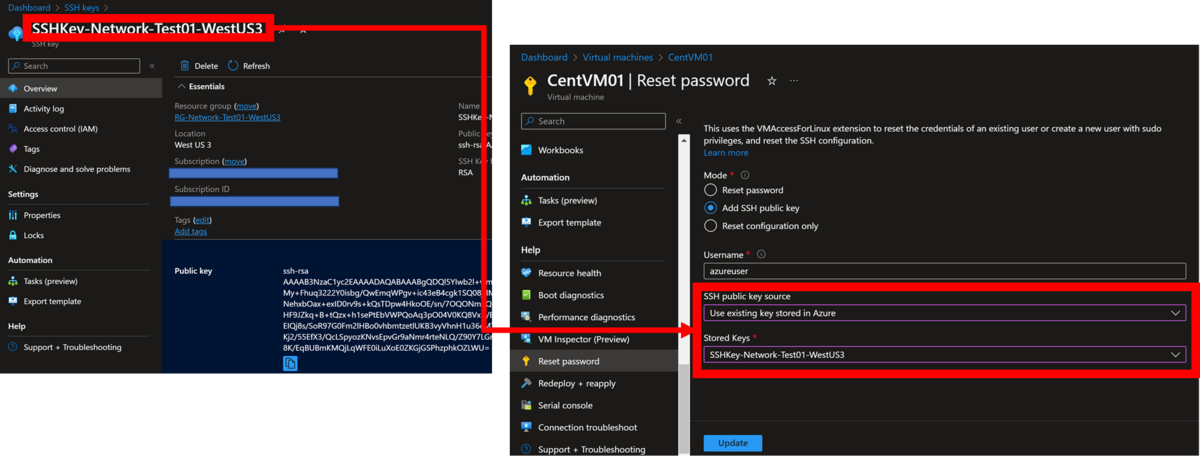Click the Learn more link
This screenshot has width=1200, height=456.
[726, 153]
